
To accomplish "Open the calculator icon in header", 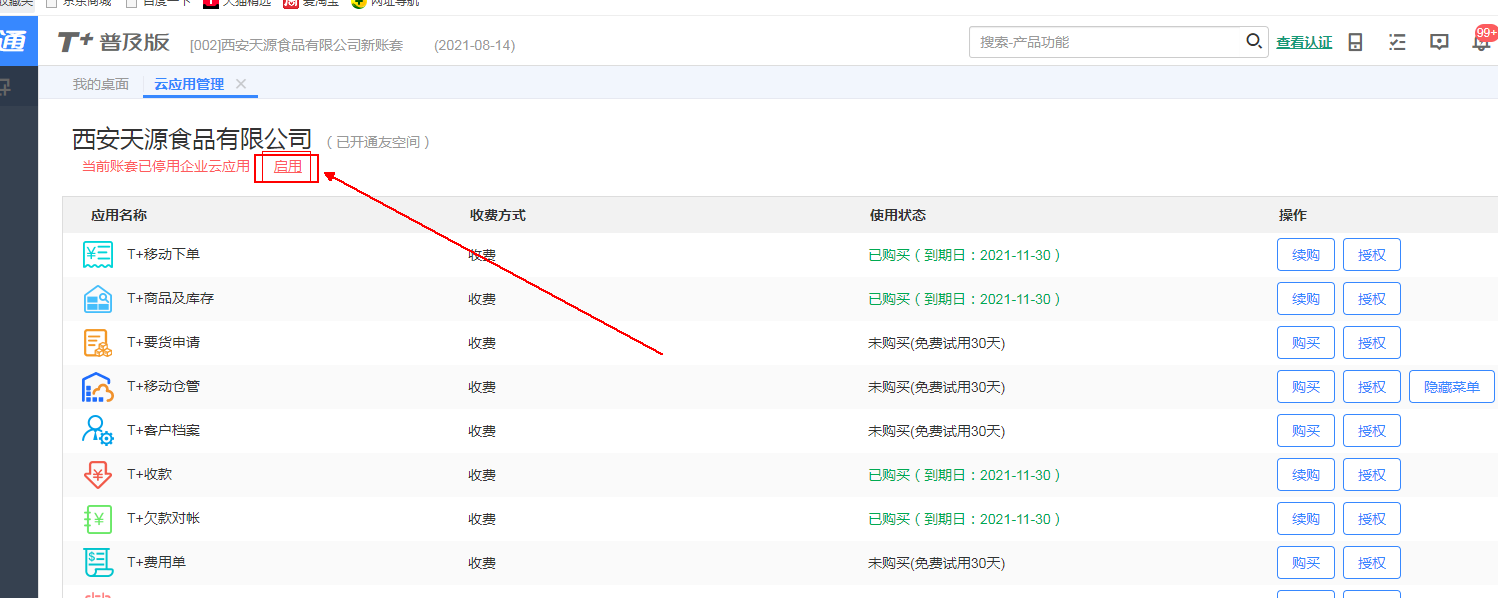I will pos(1356,42).
